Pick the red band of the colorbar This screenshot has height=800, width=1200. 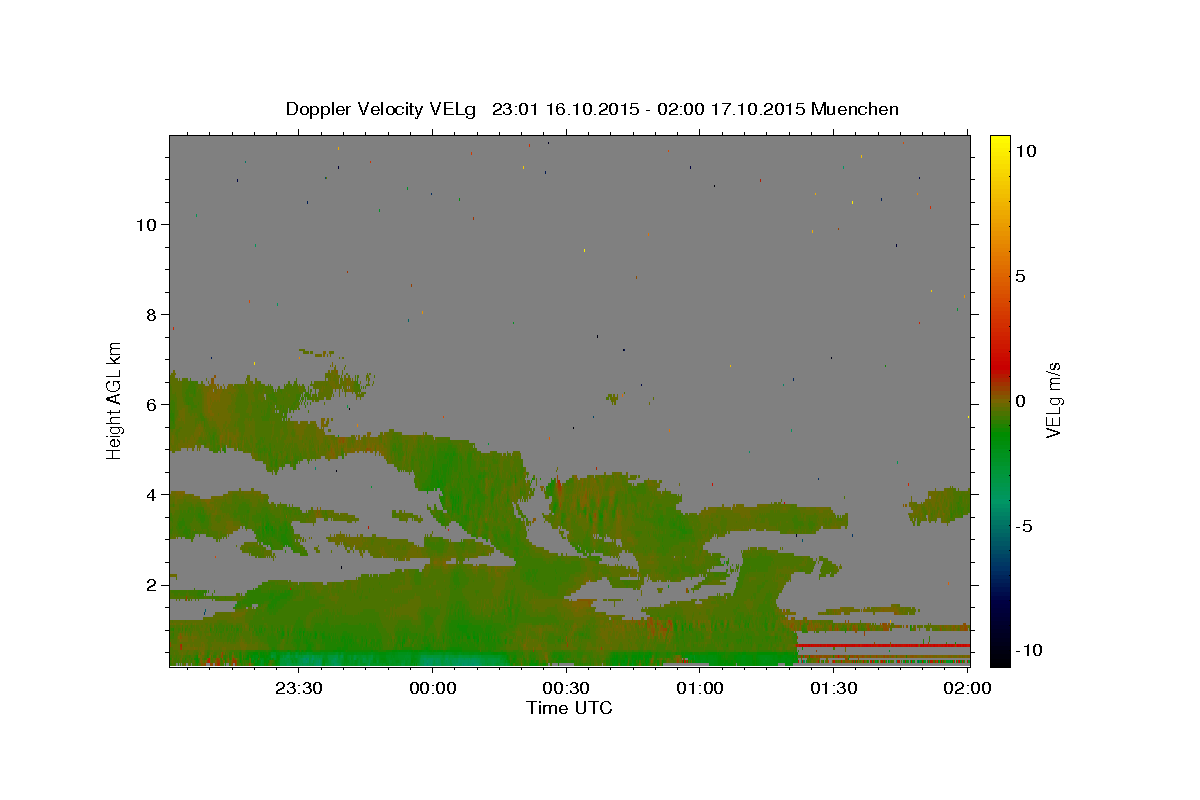coord(999,365)
